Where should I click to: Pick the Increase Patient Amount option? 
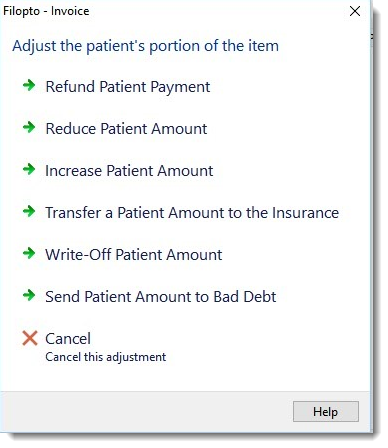tap(129, 171)
